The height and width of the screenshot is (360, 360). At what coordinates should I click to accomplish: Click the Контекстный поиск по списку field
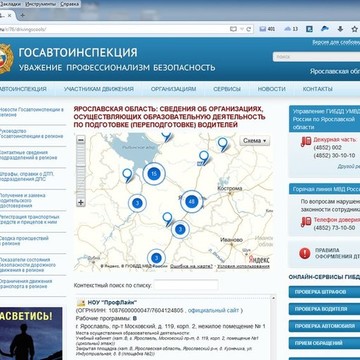click(186, 285)
